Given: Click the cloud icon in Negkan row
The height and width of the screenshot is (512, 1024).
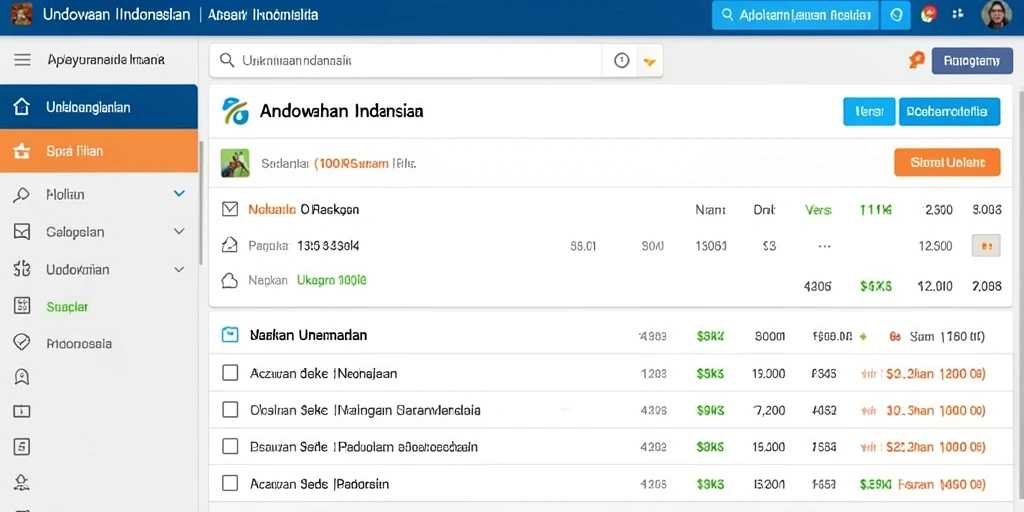Looking at the screenshot, I should point(229,281).
